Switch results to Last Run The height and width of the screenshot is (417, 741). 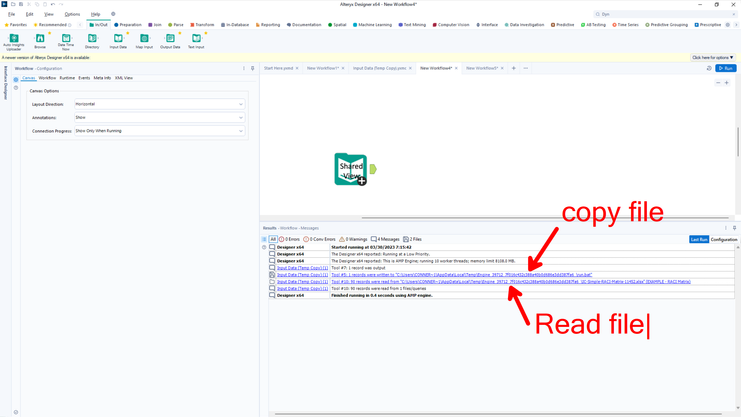click(x=699, y=240)
